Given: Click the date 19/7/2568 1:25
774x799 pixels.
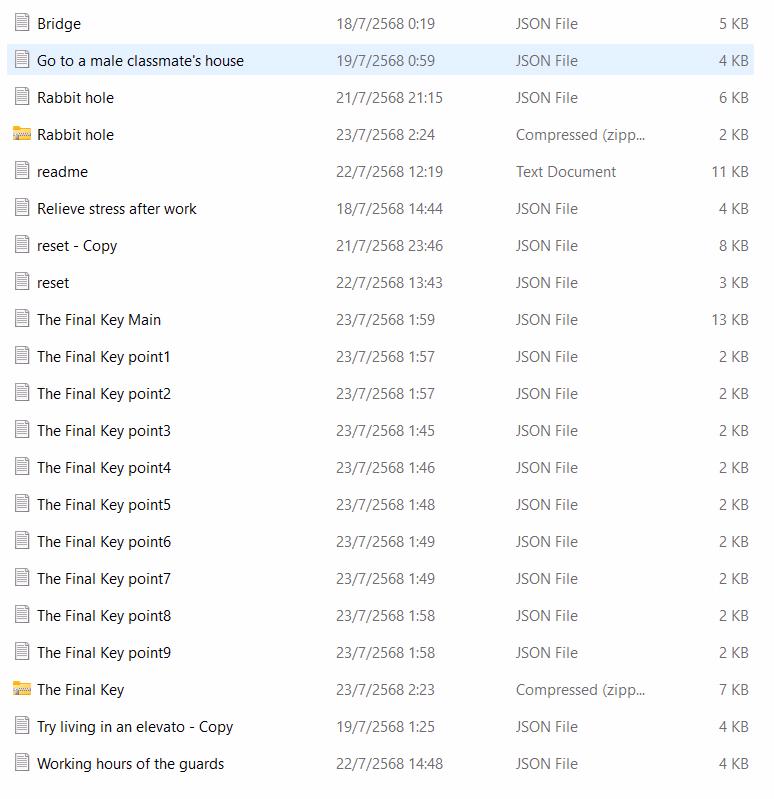Looking at the screenshot, I should [386, 727].
